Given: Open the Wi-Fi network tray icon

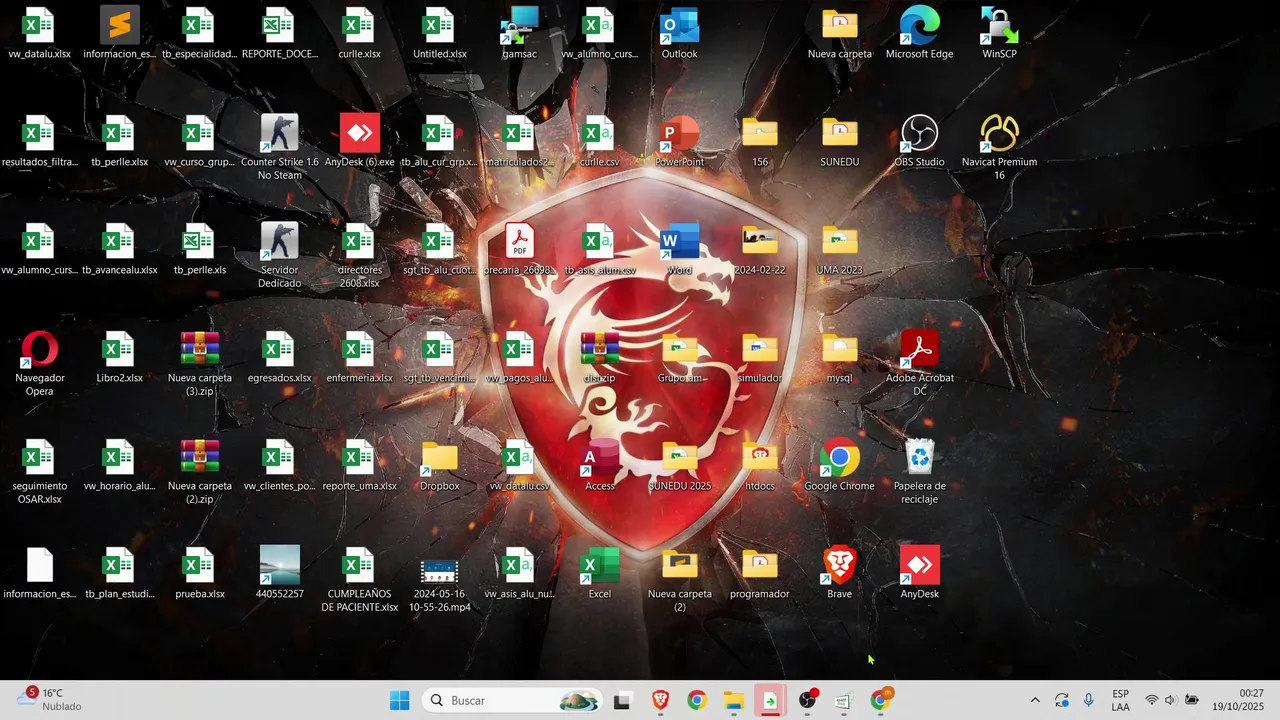Looking at the screenshot, I should (1151, 700).
